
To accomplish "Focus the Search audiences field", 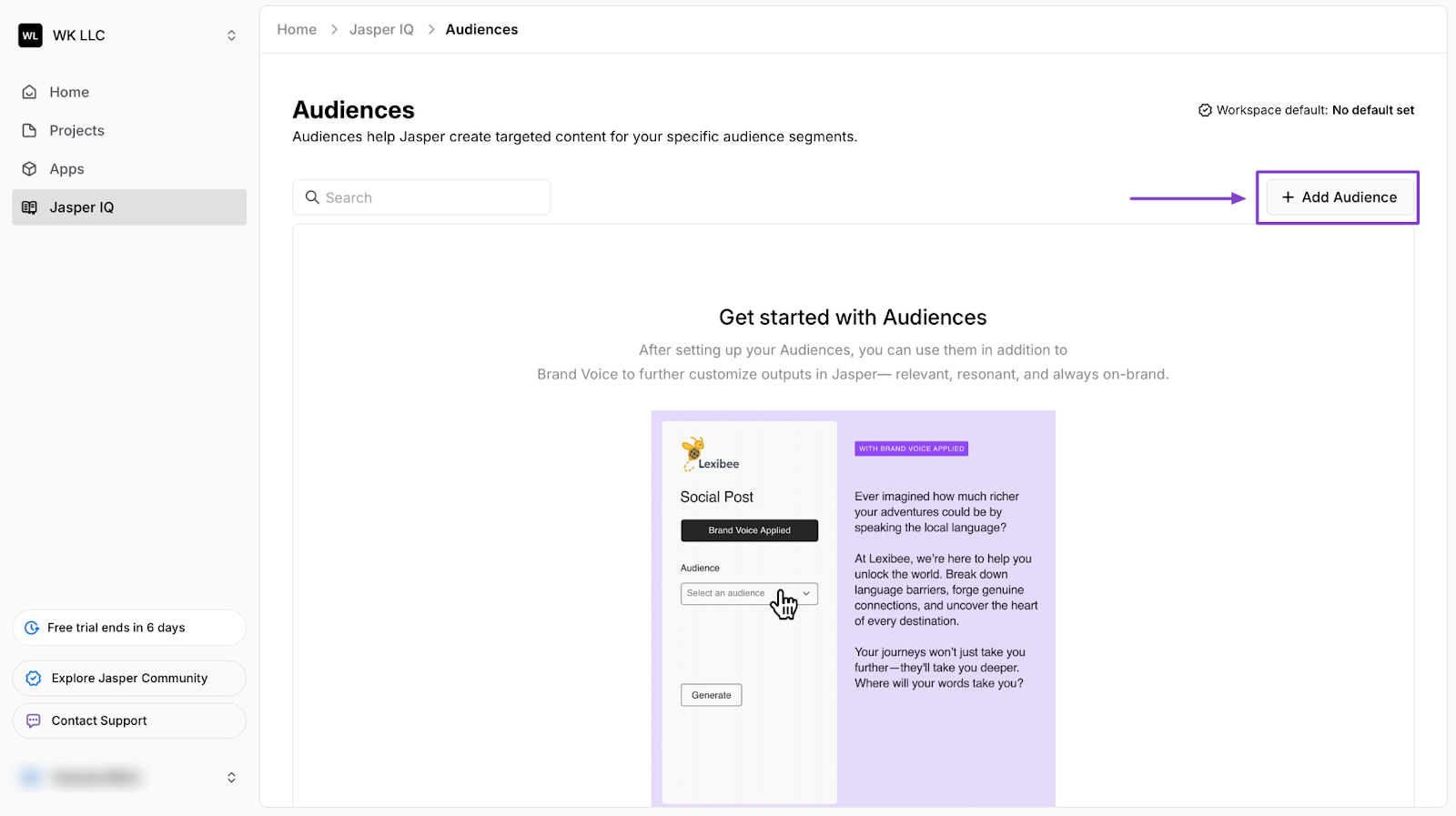I will coord(421,197).
